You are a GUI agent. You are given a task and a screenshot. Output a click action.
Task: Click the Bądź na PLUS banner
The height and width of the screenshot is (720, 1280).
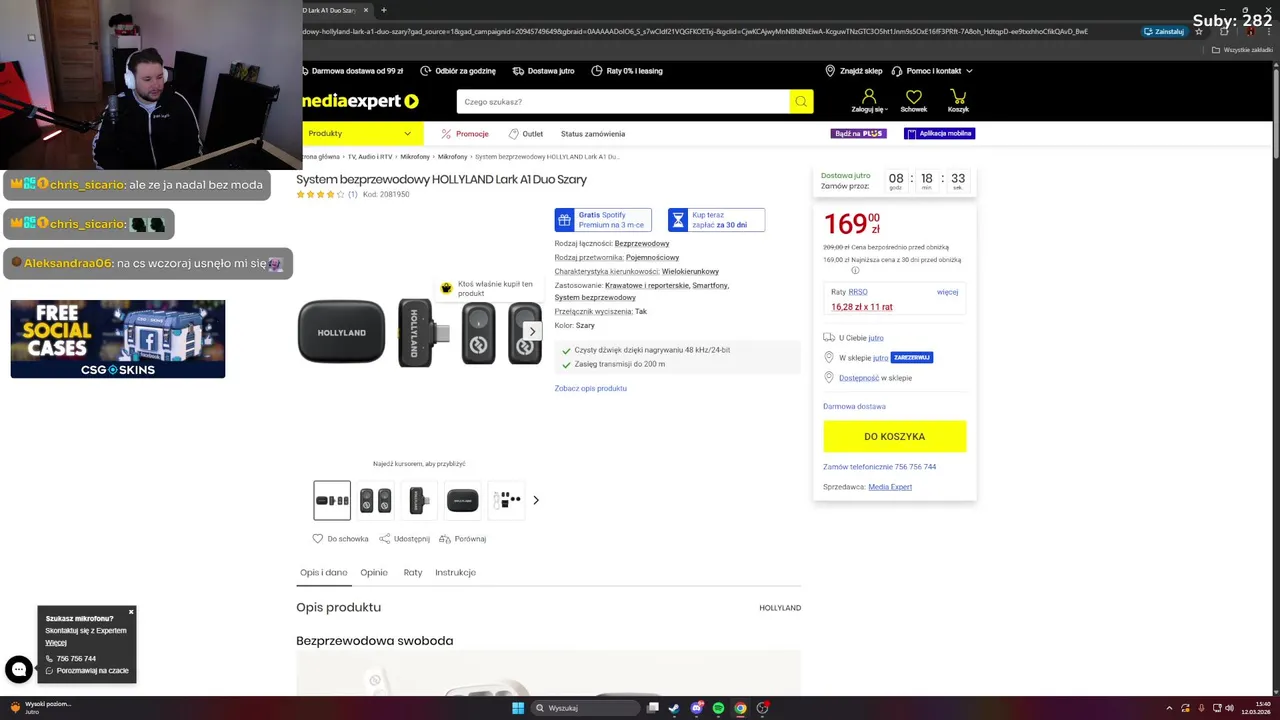click(x=858, y=134)
